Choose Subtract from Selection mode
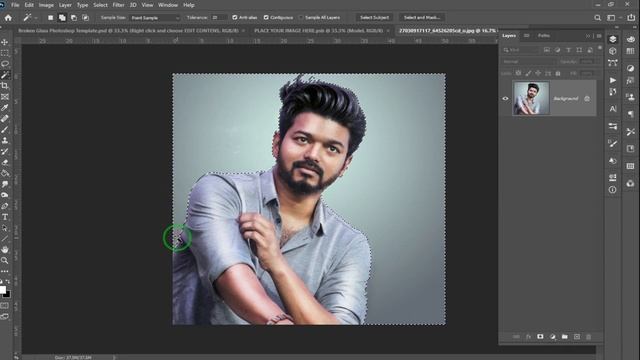The width and height of the screenshot is (640, 360). click(x=74, y=18)
